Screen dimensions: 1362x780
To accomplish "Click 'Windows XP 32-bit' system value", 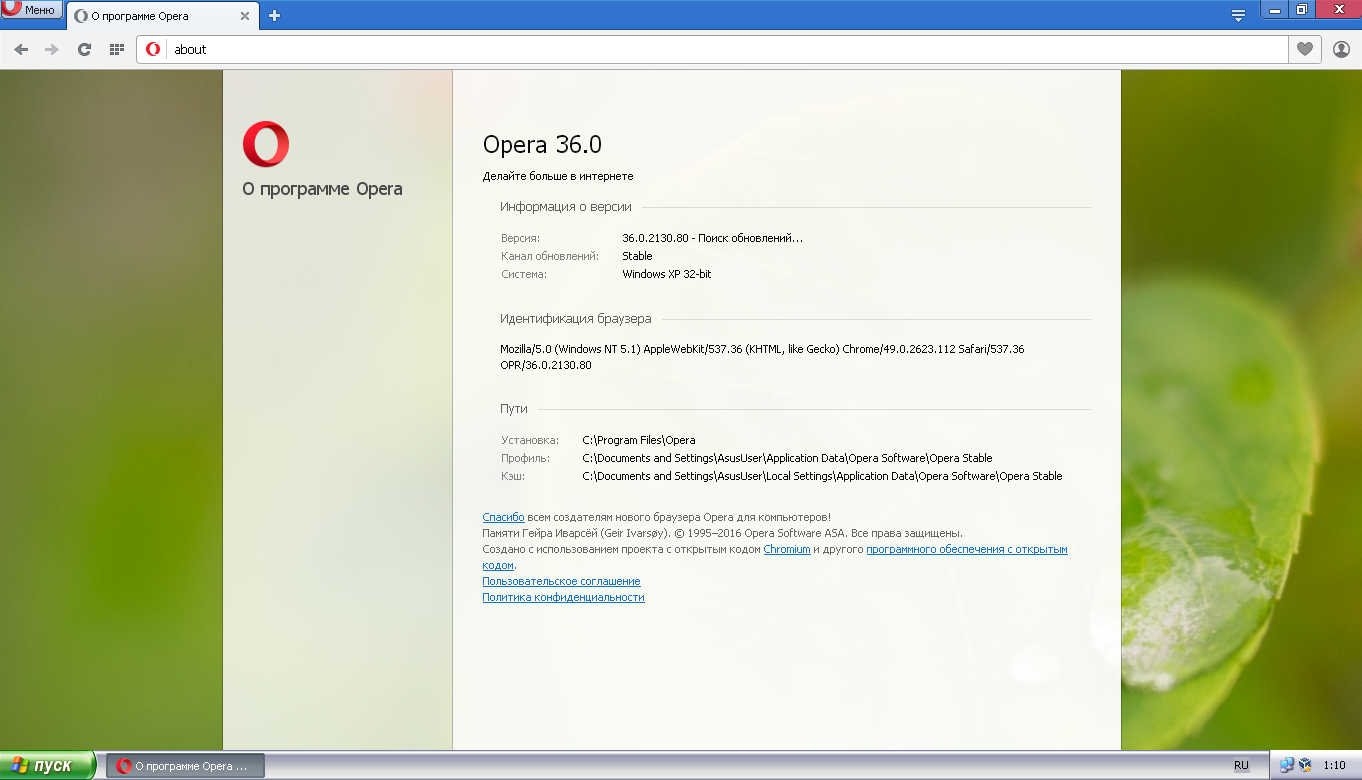I will coord(667,274).
